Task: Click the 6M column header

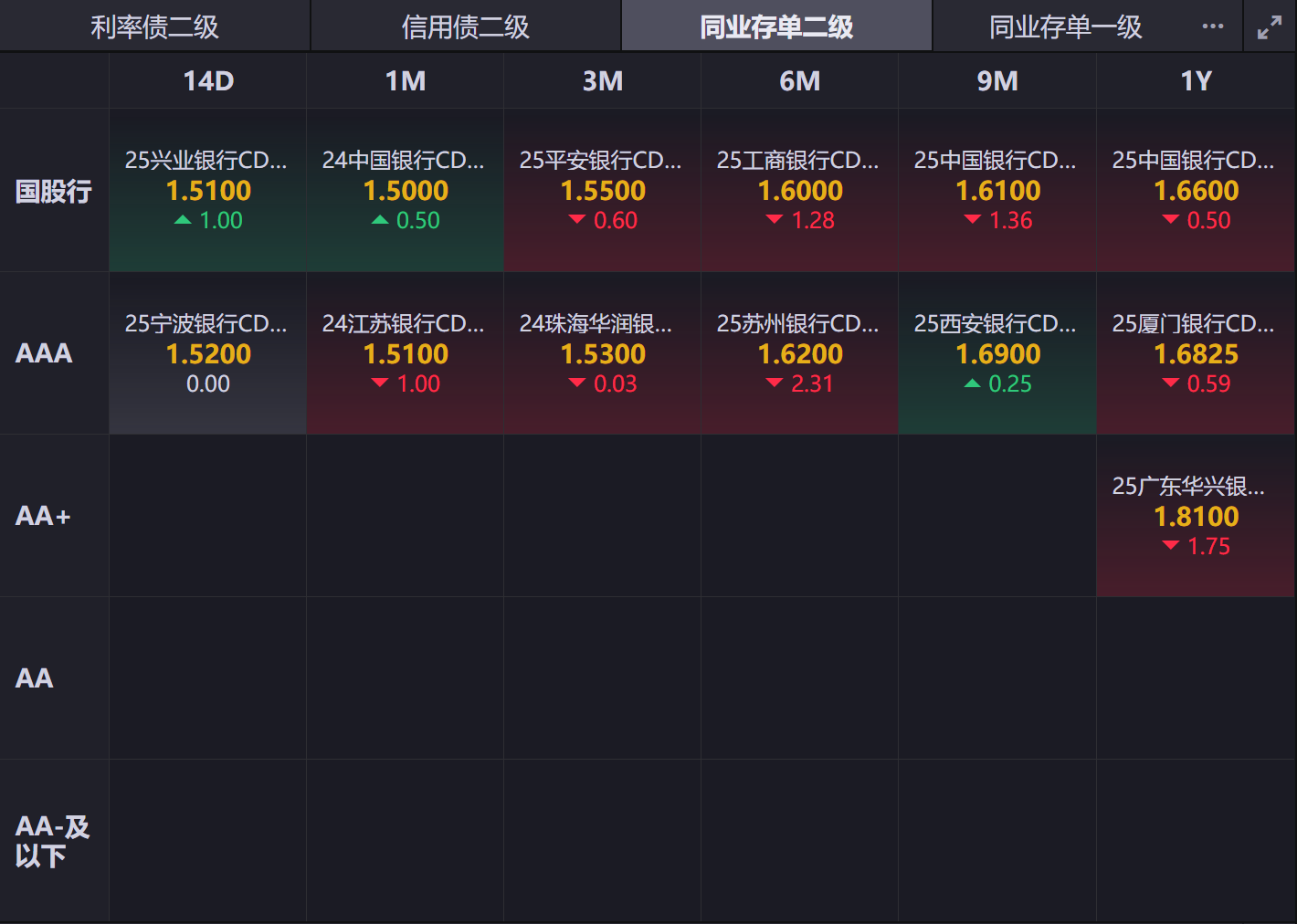Action: 800,81
